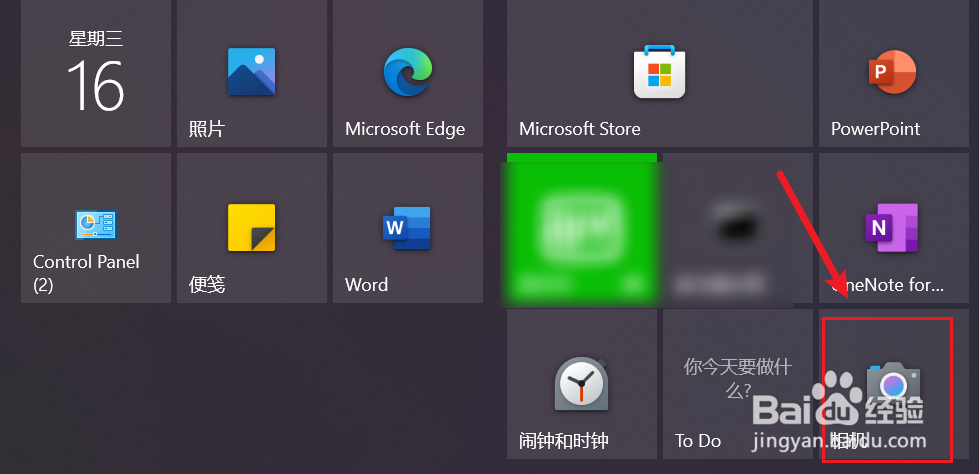Open the To Do tile

tap(737, 384)
